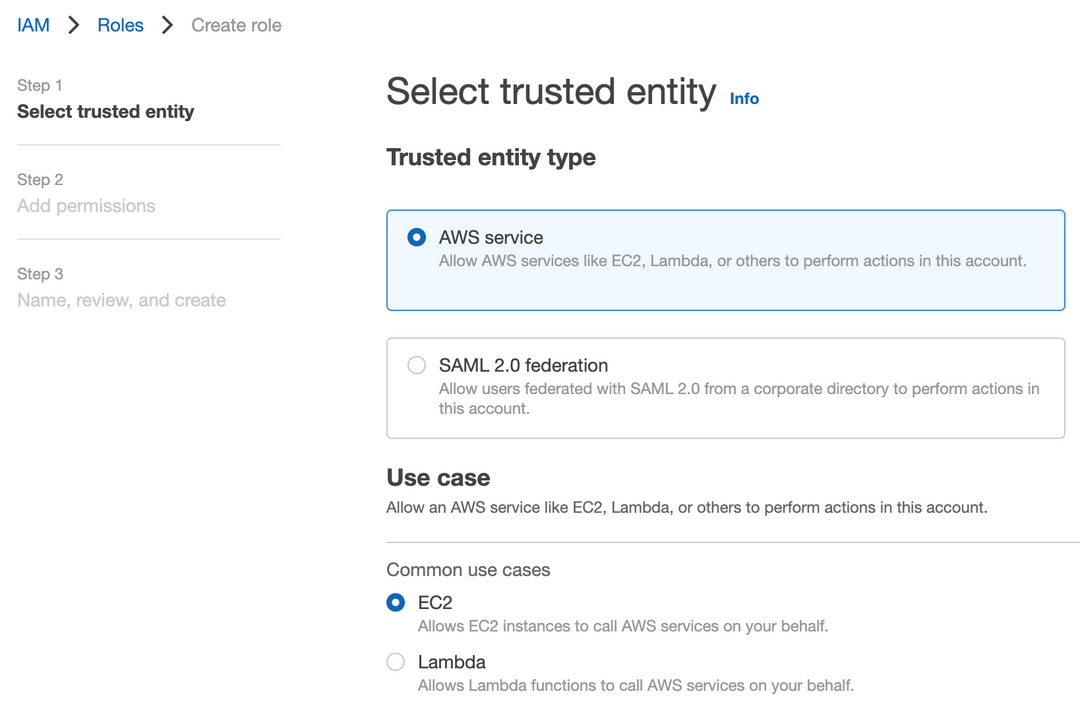The image size is (1080, 713).
Task: Click the Select trusted entity page title
Action: (x=548, y=91)
